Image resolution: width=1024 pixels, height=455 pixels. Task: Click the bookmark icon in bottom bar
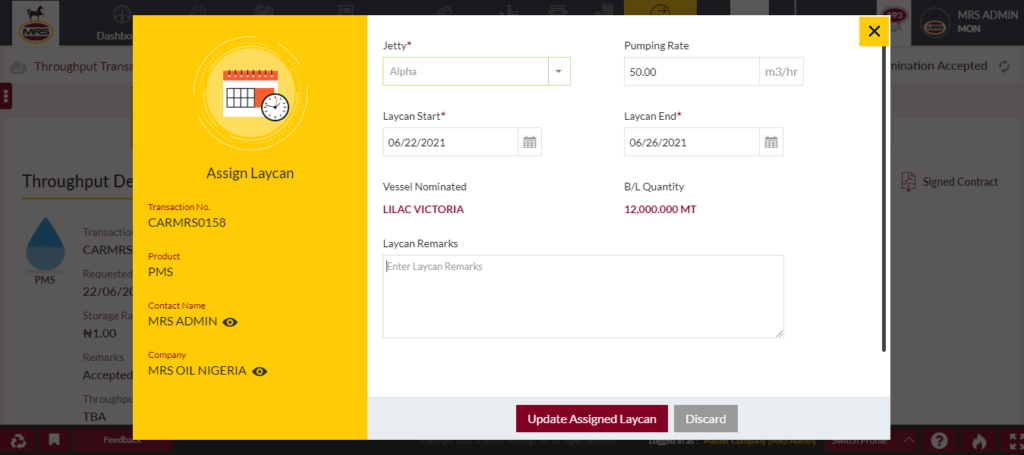pos(54,440)
